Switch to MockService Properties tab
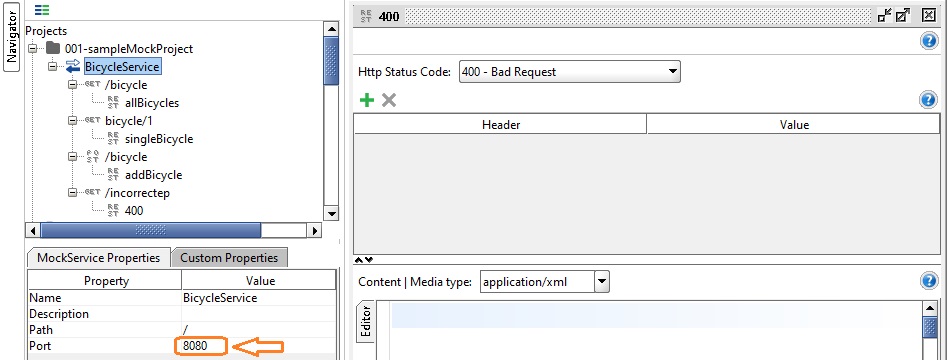Screen dimensions: 949x360 pos(99,258)
